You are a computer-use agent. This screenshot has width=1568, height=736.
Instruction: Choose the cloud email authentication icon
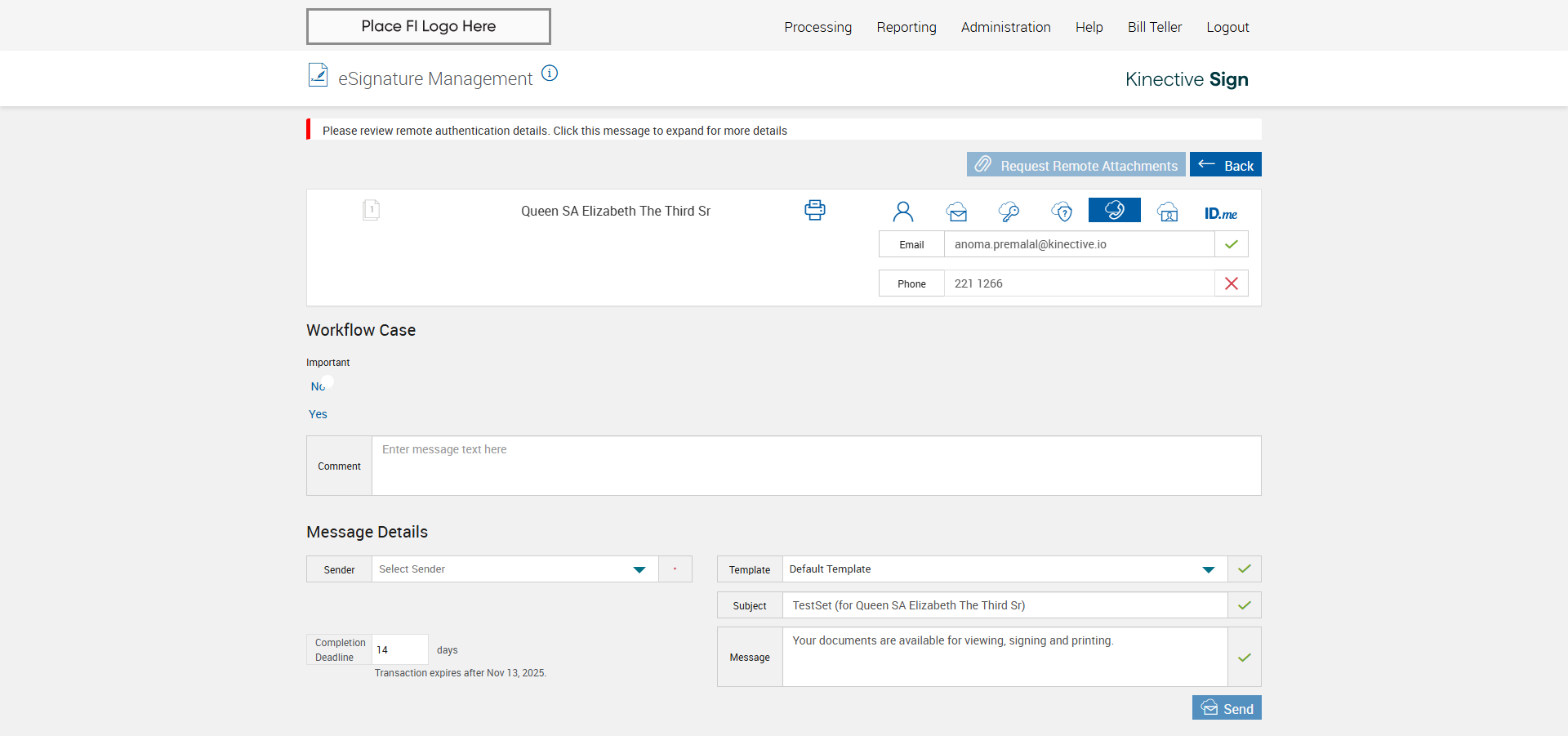956,212
